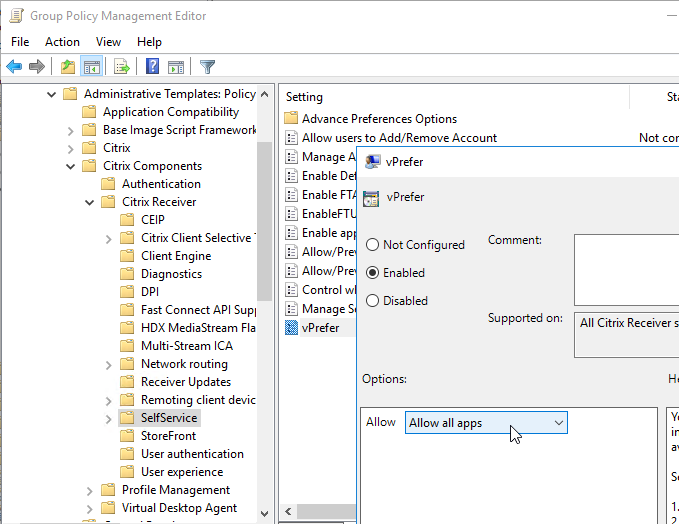The image size is (679, 524).
Task: Click the Up one level folder icon
Action: coord(68,67)
